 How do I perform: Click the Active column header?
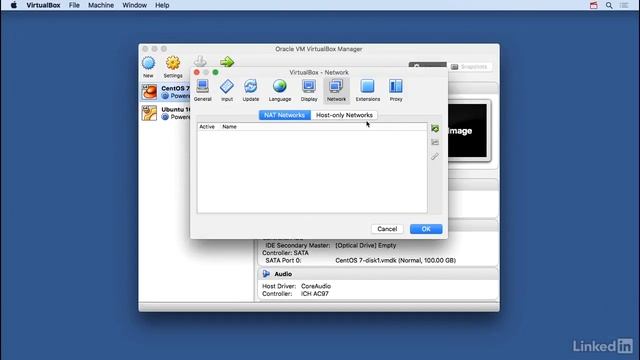pos(207,127)
